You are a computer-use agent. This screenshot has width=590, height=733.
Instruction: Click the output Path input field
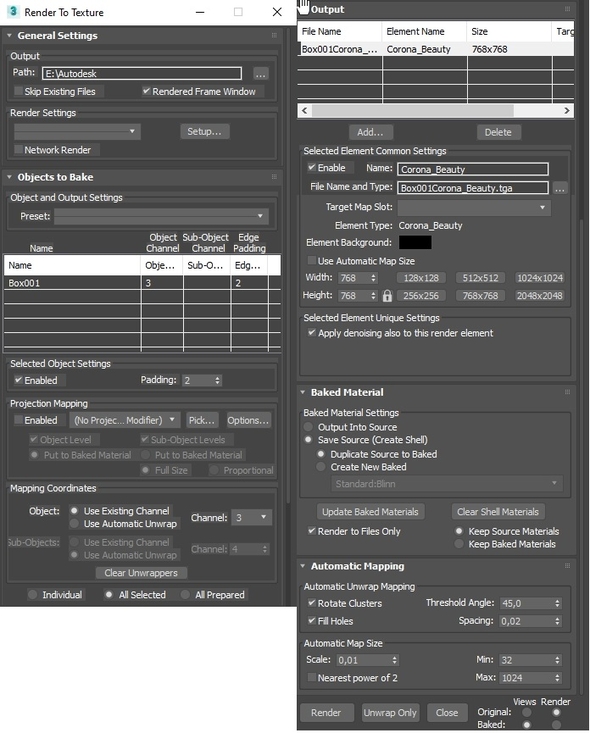pyautogui.click(x=142, y=73)
